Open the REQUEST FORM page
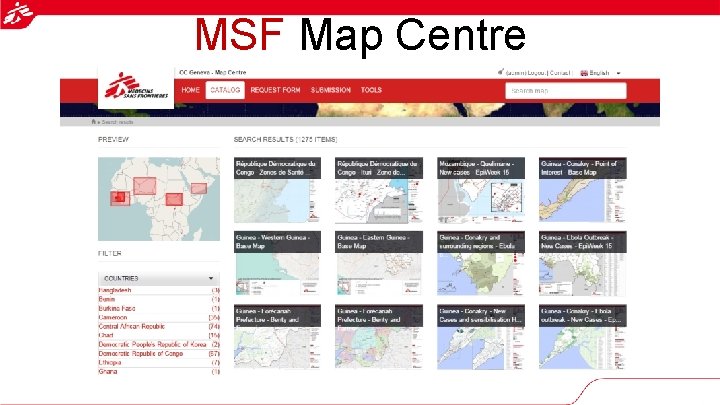Image resolution: width=720 pixels, height=405 pixels. pyautogui.click(x=275, y=90)
